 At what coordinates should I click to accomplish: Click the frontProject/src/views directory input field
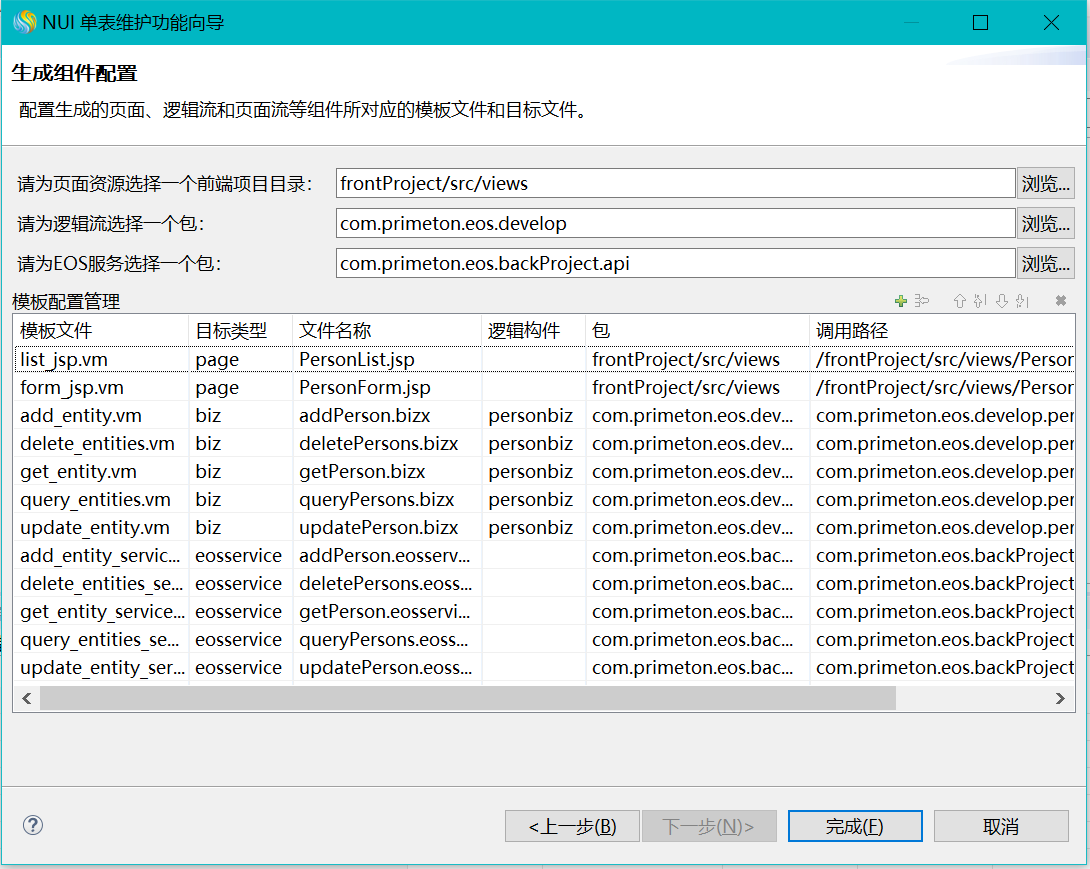pyautogui.click(x=675, y=183)
